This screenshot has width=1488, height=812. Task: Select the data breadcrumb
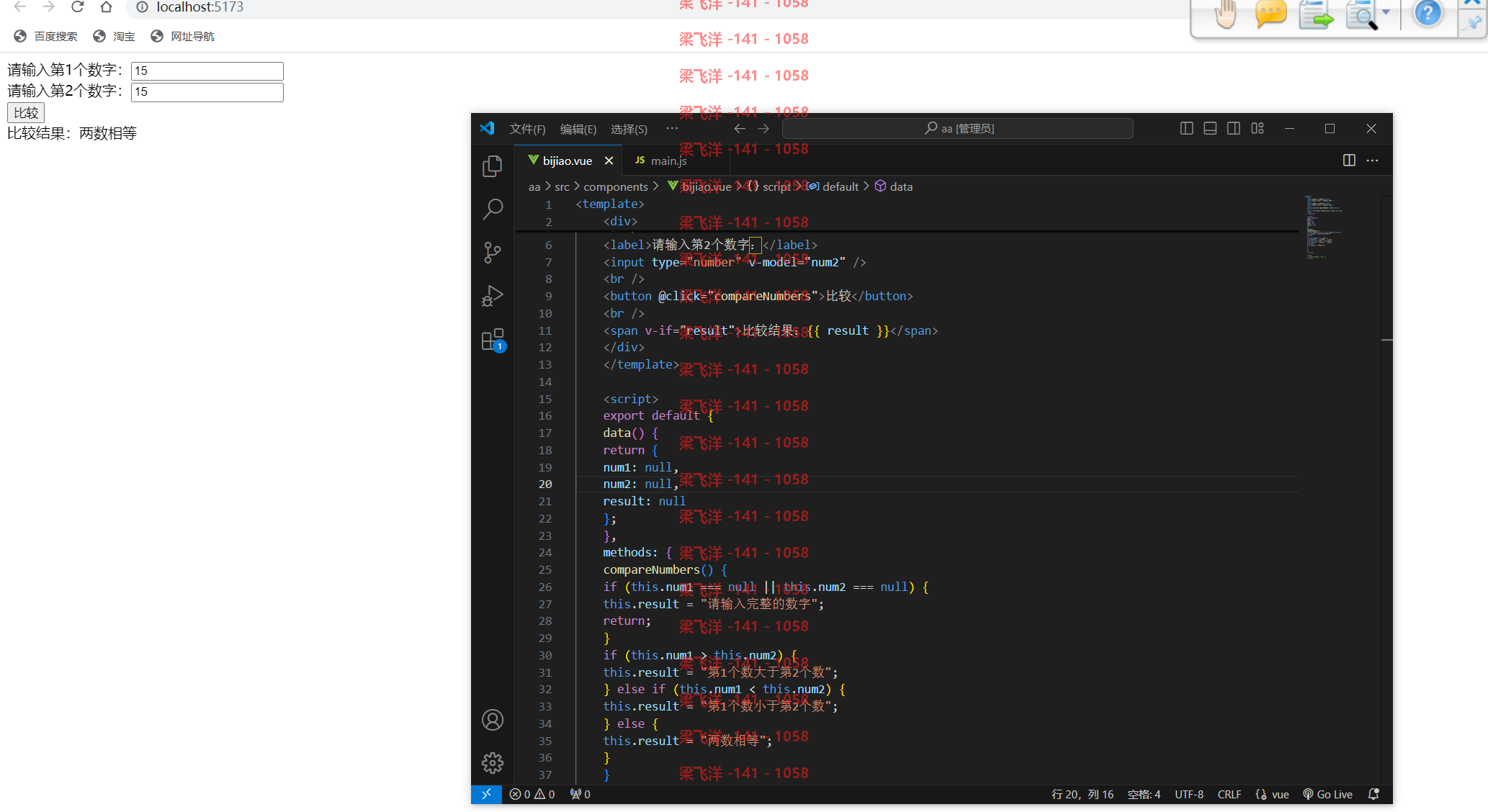(x=893, y=186)
